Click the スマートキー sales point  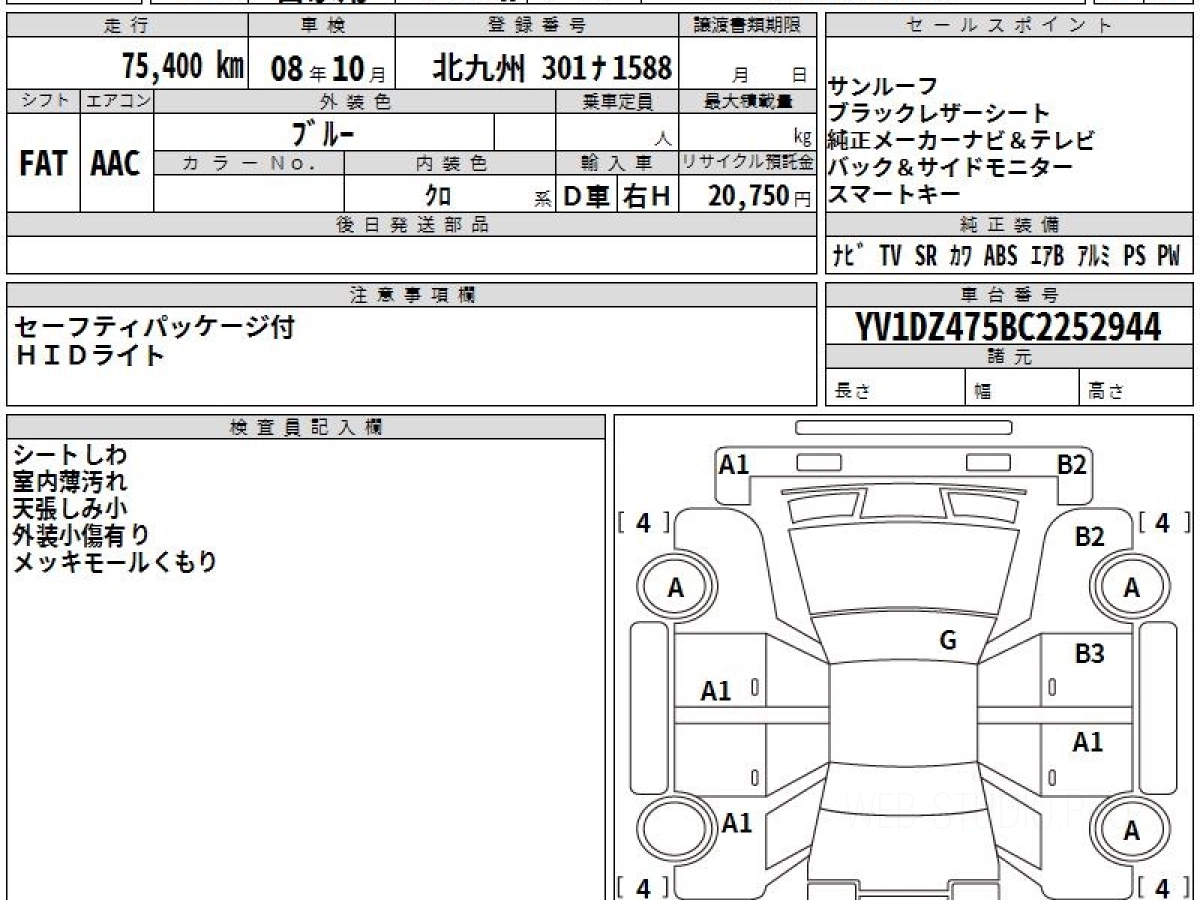[894, 194]
